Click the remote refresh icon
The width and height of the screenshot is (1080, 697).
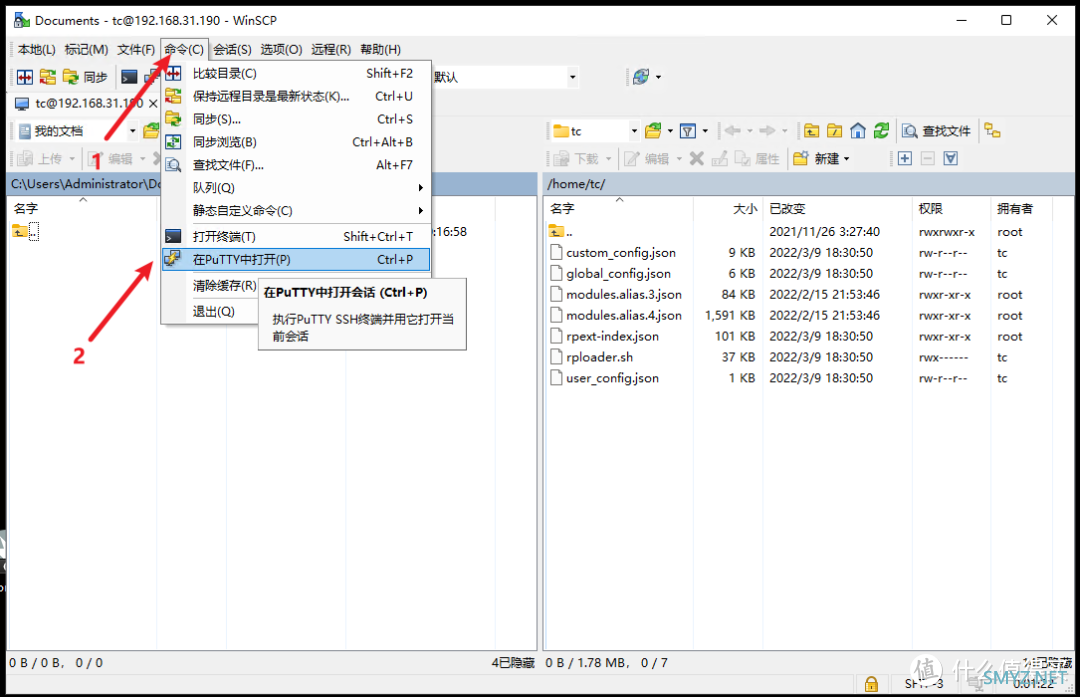point(881,131)
